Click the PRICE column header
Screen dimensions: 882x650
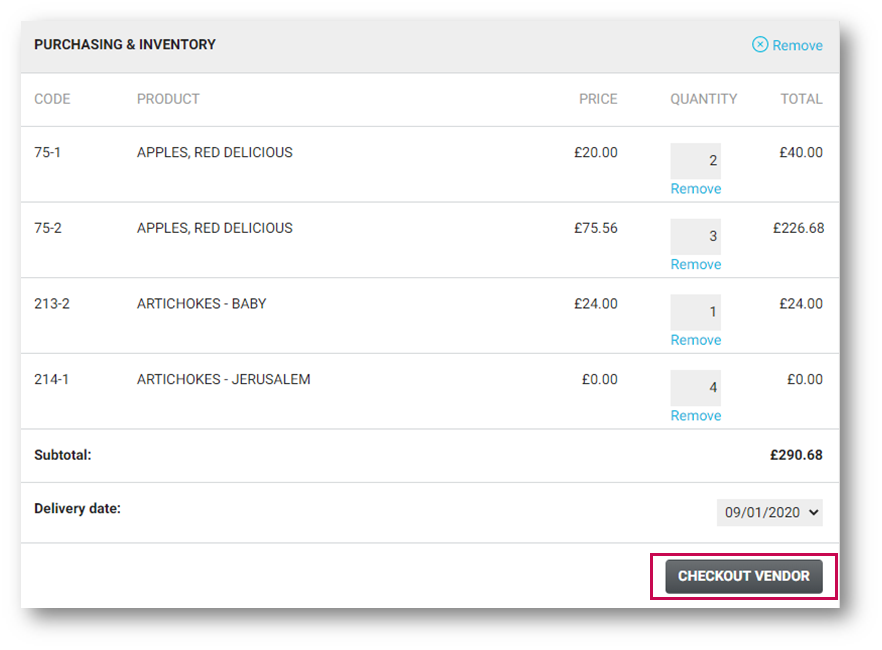598,99
